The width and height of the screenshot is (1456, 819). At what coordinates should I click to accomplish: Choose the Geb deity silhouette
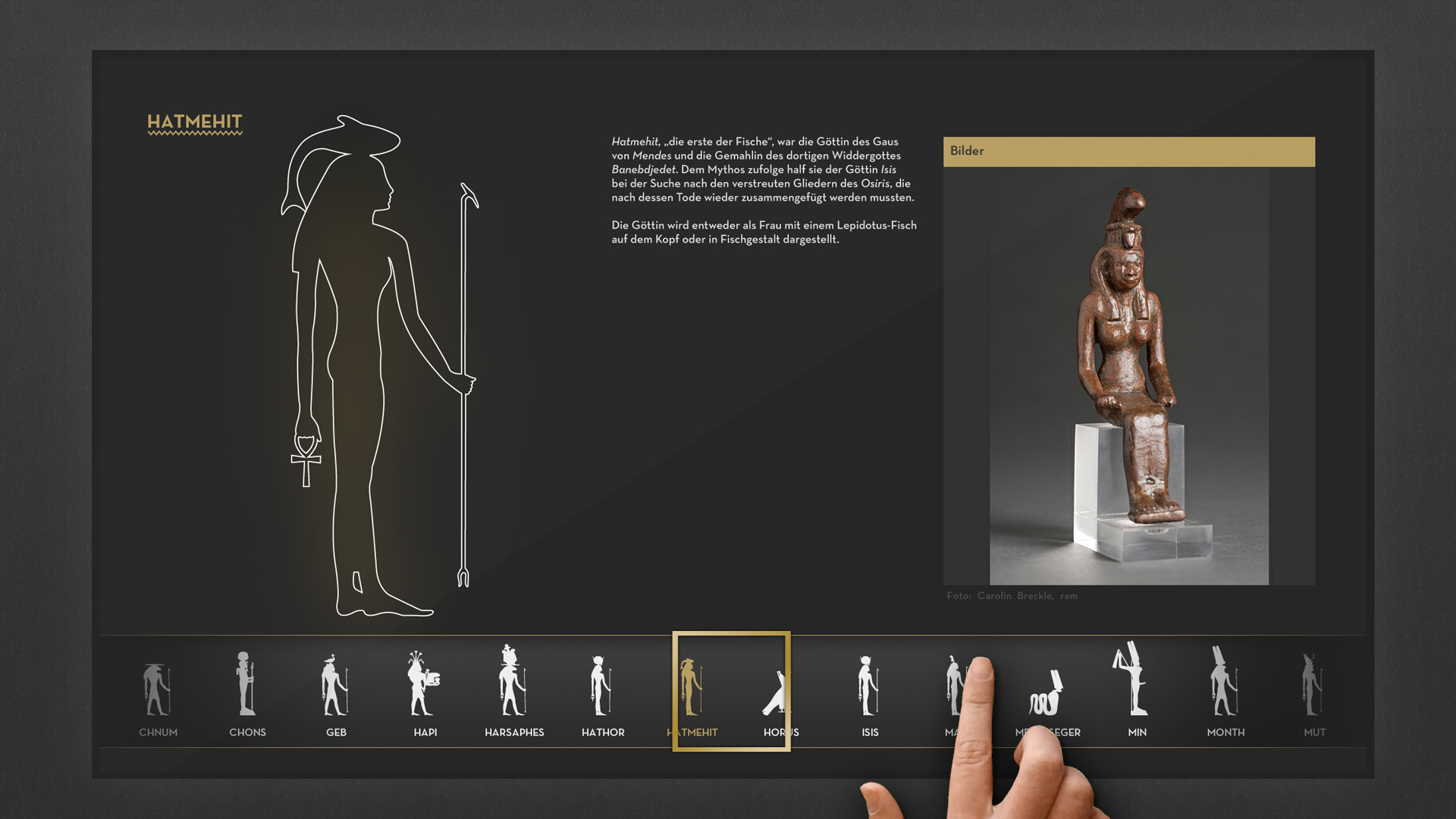point(334,685)
